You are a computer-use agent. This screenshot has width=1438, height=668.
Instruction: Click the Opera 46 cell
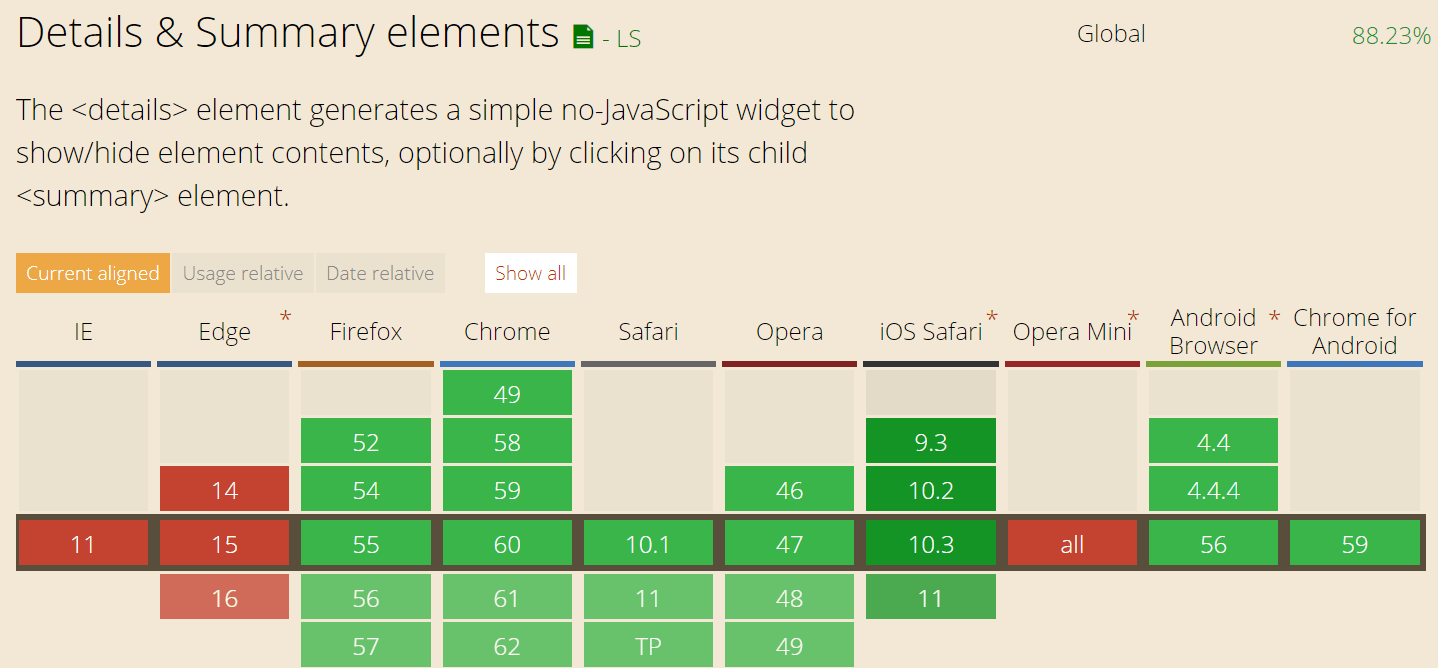pyautogui.click(x=789, y=490)
